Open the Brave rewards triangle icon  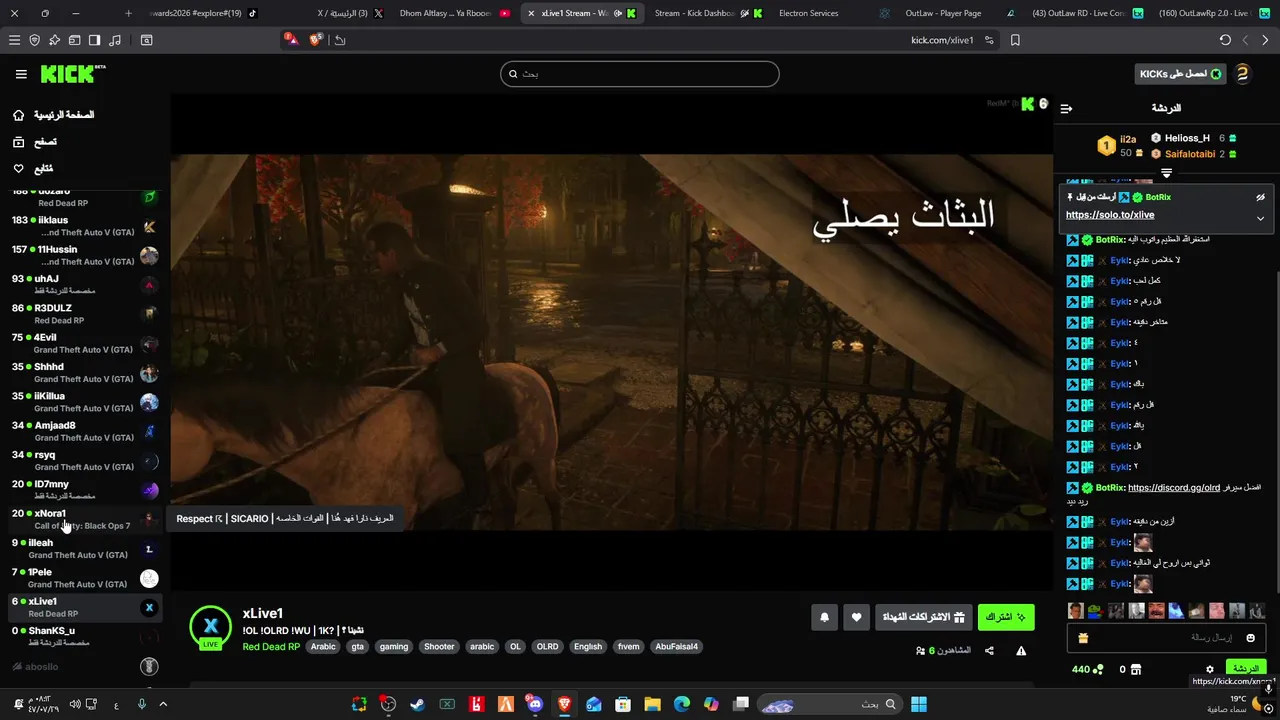click(291, 40)
